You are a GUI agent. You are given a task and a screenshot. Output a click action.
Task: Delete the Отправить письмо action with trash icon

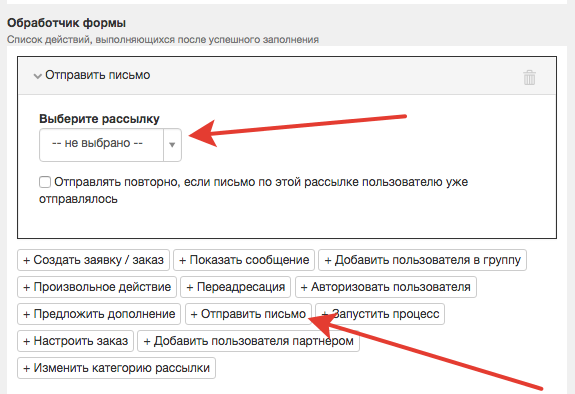tap(529, 77)
